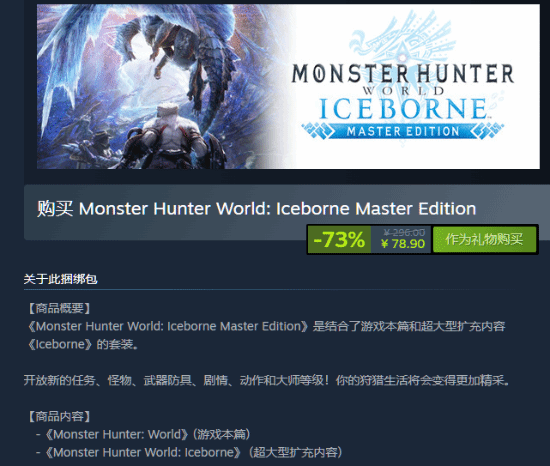Image resolution: width=550 pixels, height=466 pixels.
Task: Click the MASTER EDITION ribbon in banner
Action: (x=403, y=131)
